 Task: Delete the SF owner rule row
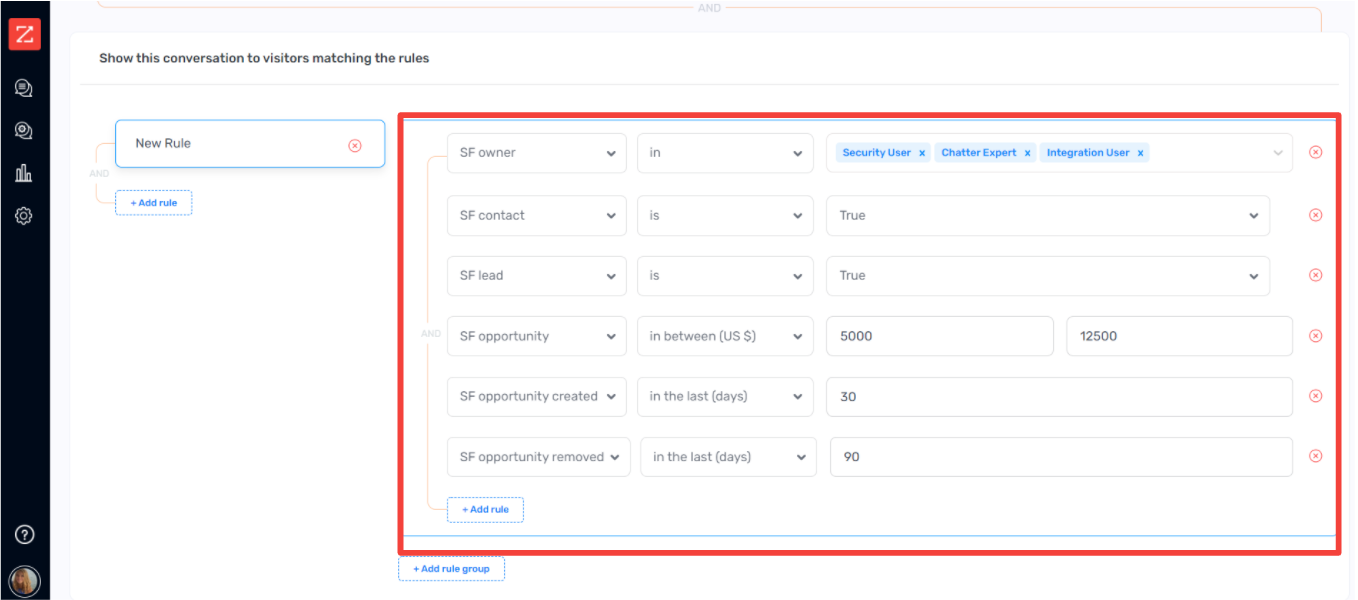(1315, 152)
